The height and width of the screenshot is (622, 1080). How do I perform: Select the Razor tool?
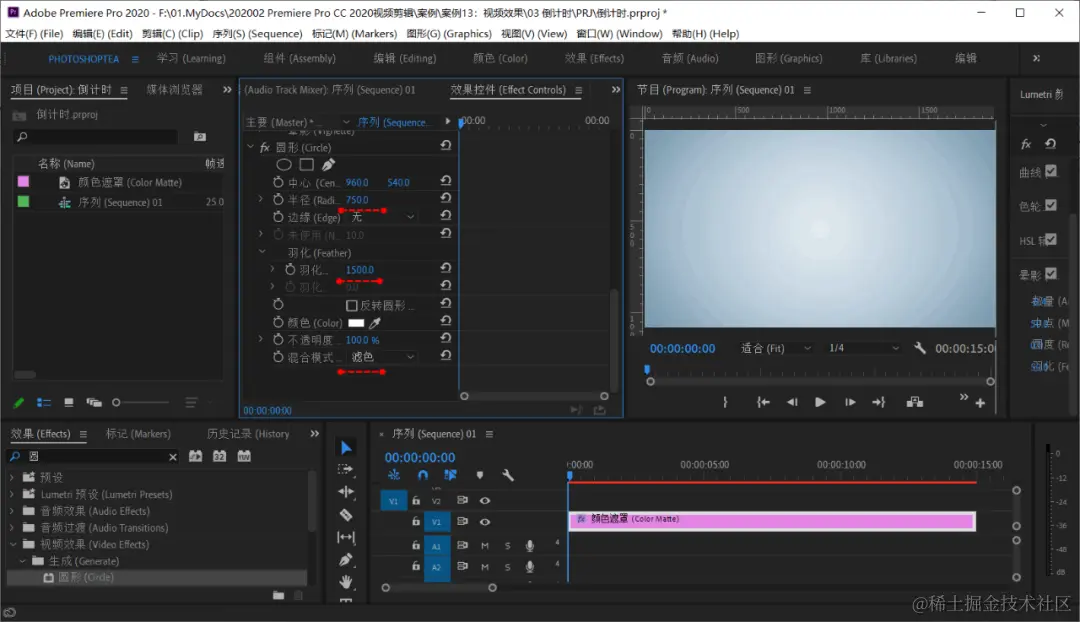pos(346,515)
